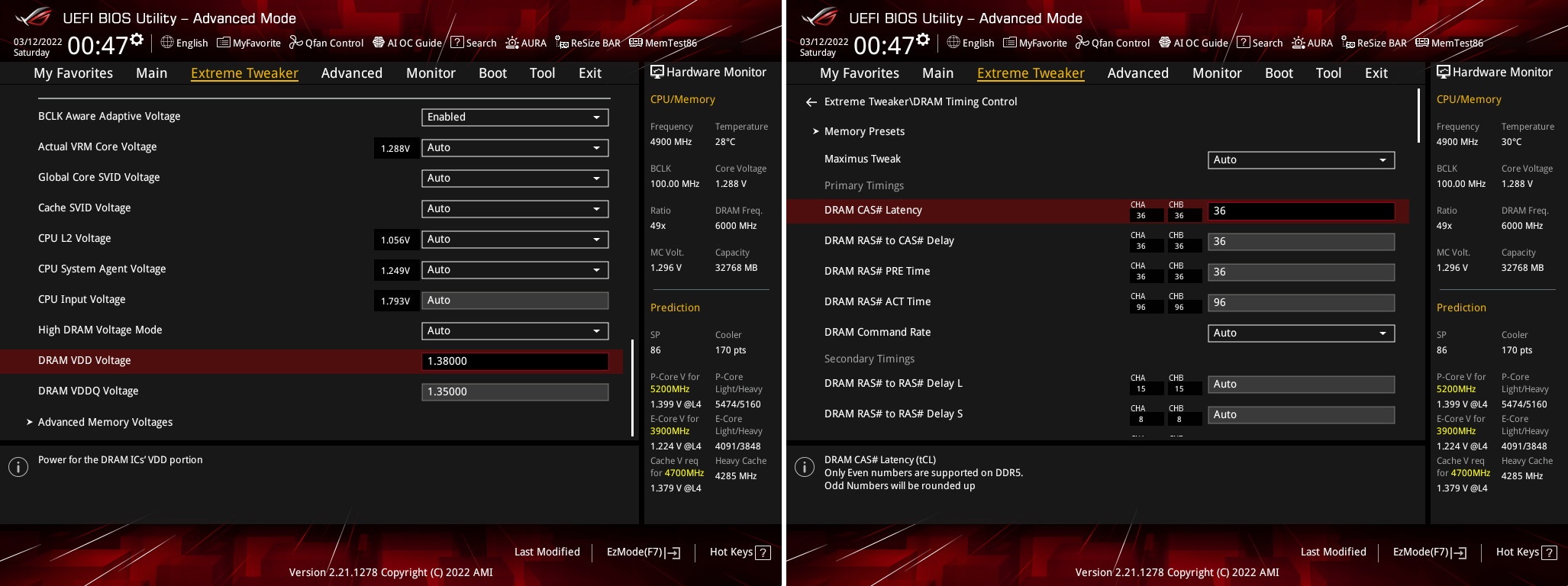Show Hot Keys on the DRAM Timing screen
Screen dimensions: 1568x586
pyautogui.click(x=1526, y=552)
